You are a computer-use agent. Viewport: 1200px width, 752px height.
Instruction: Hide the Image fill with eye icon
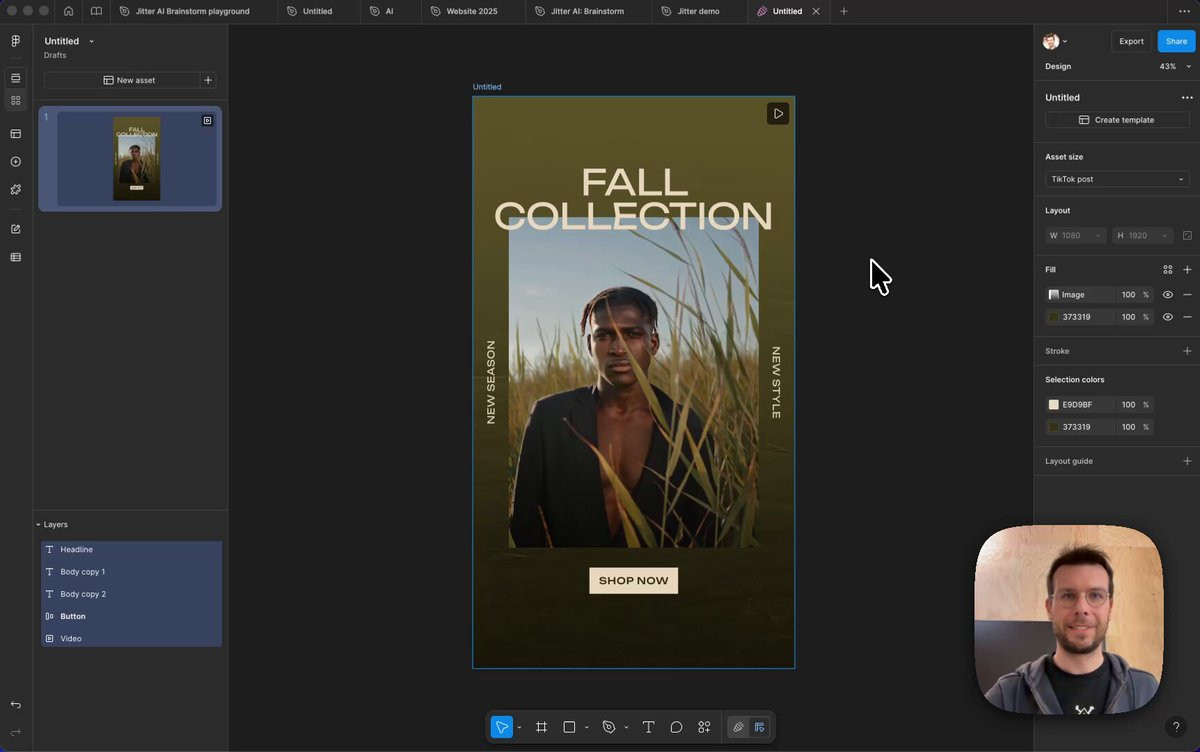point(1167,295)
